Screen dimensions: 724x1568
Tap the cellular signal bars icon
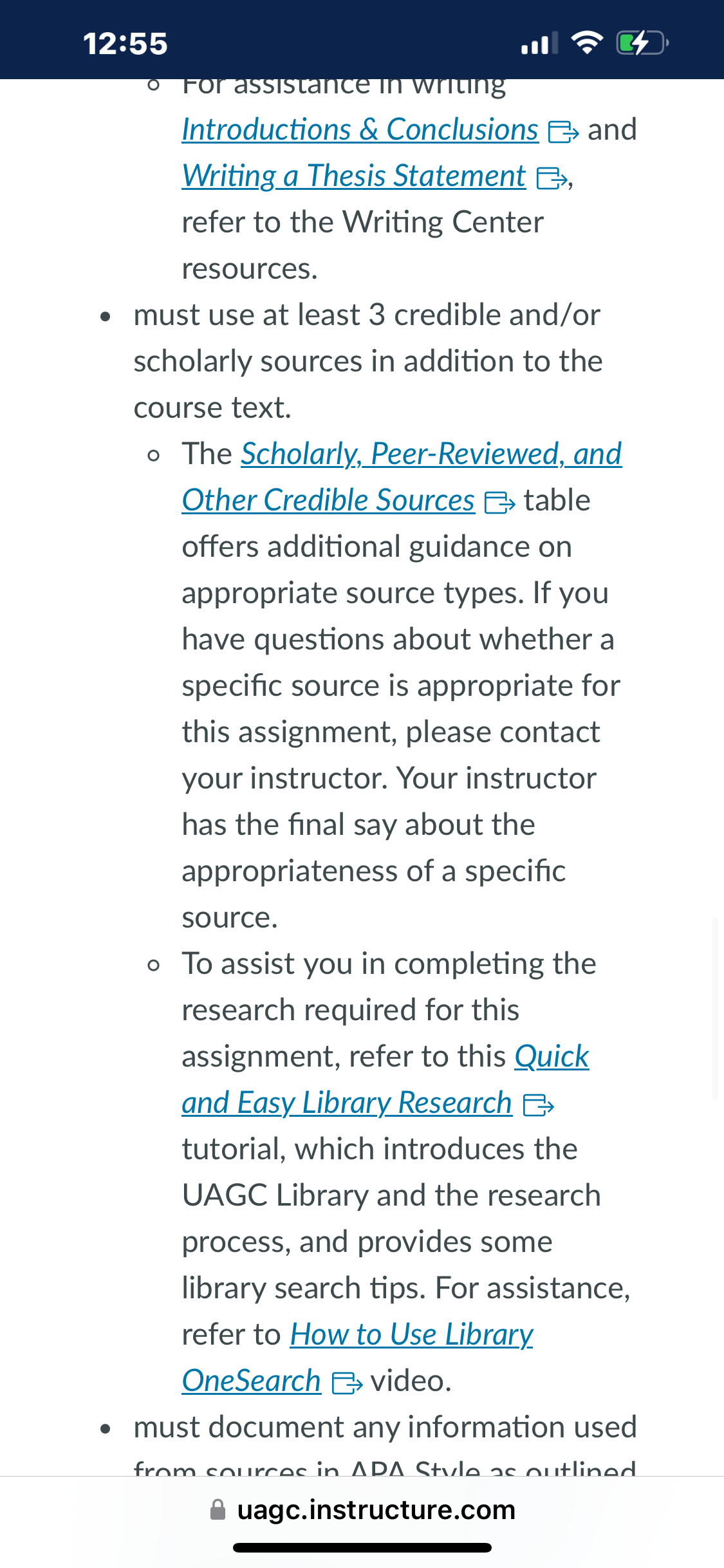(539, 43)
